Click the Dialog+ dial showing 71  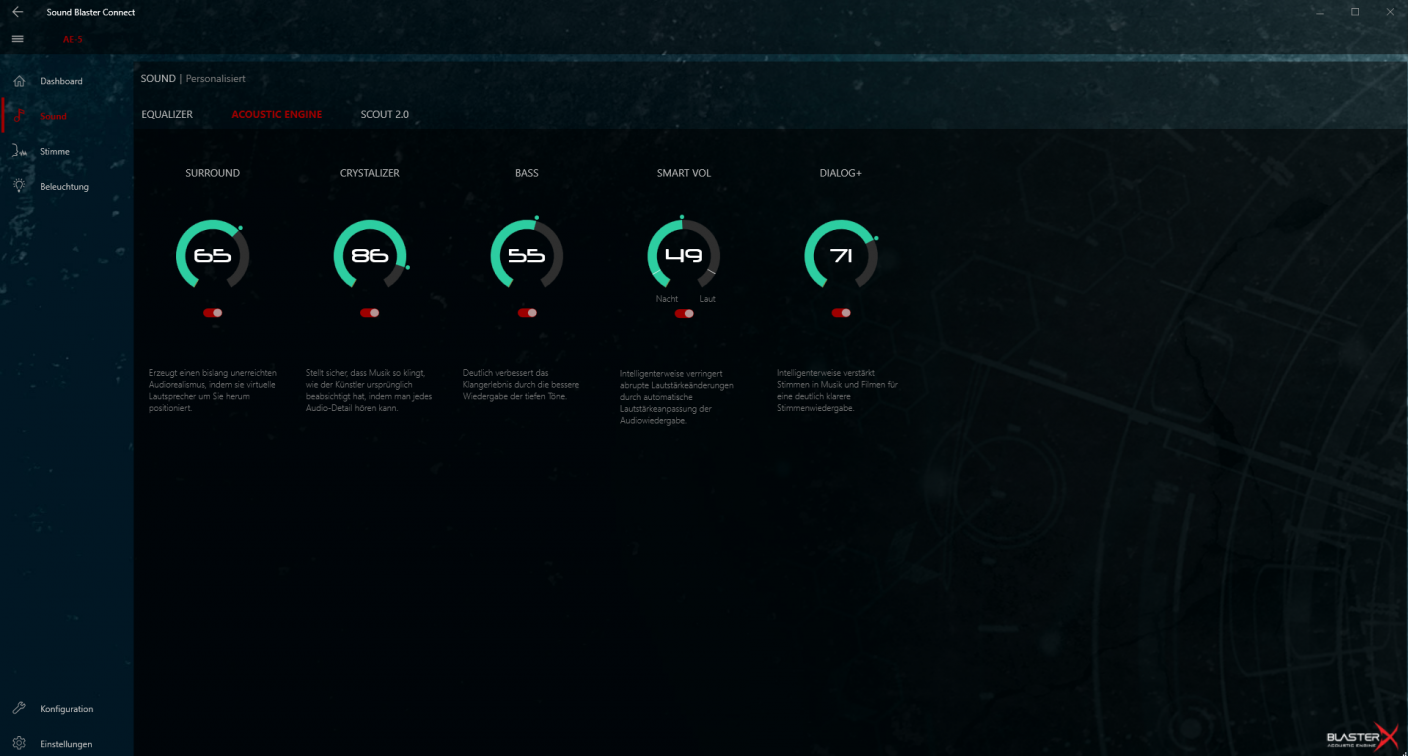click(841, 254)
